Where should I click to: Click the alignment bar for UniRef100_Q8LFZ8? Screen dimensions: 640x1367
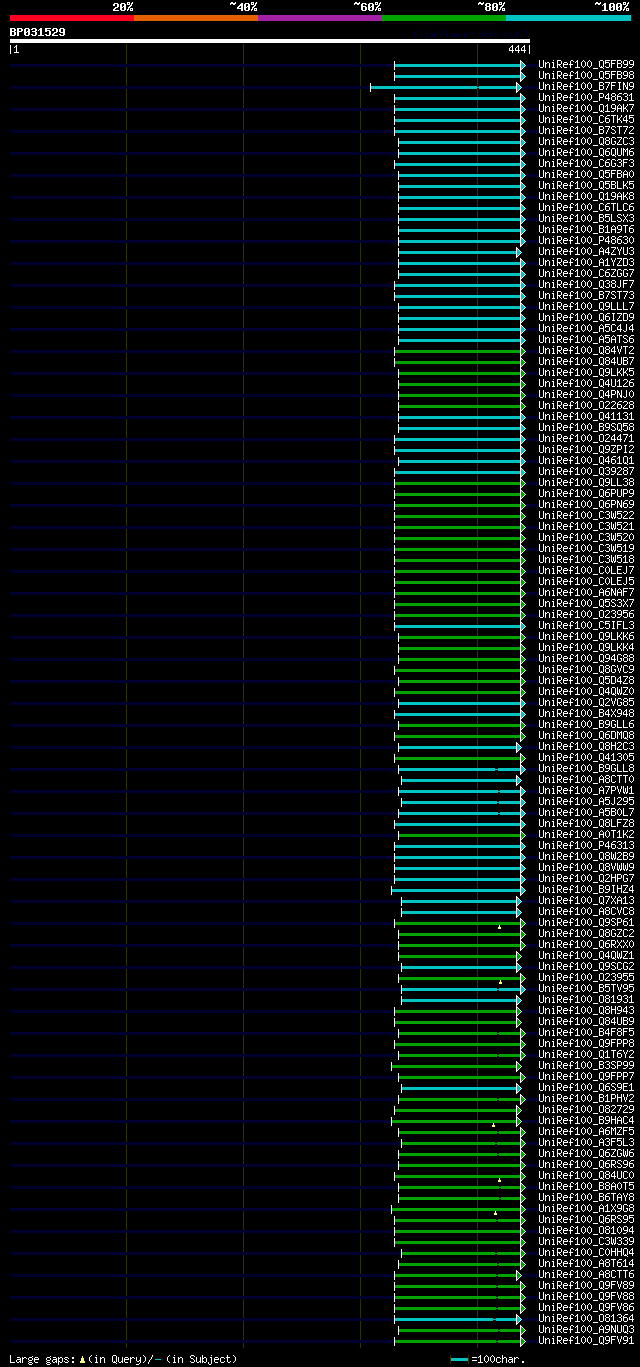tap(458, 823)
